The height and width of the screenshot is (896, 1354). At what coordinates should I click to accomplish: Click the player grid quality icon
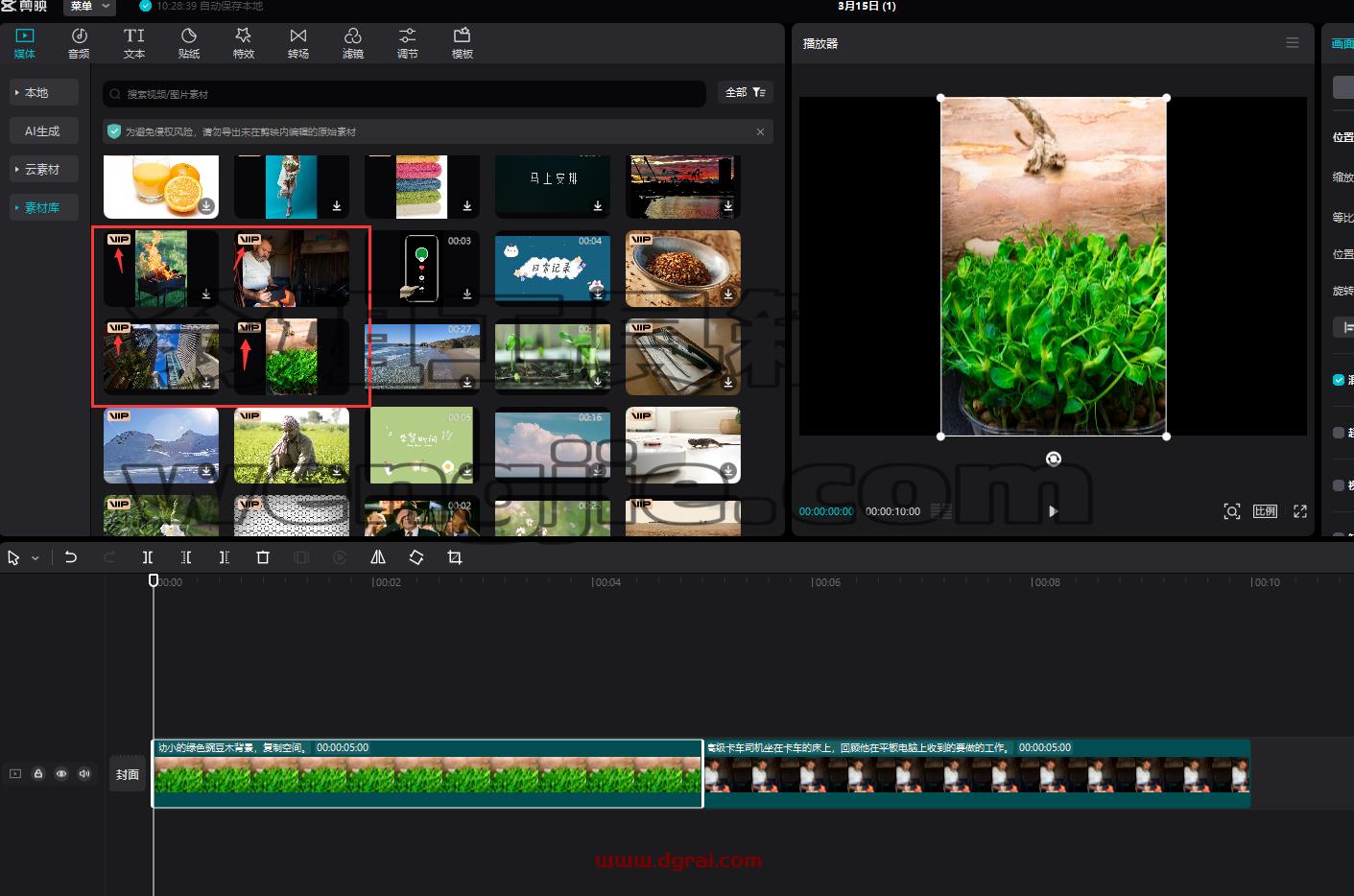click(942, 511)
